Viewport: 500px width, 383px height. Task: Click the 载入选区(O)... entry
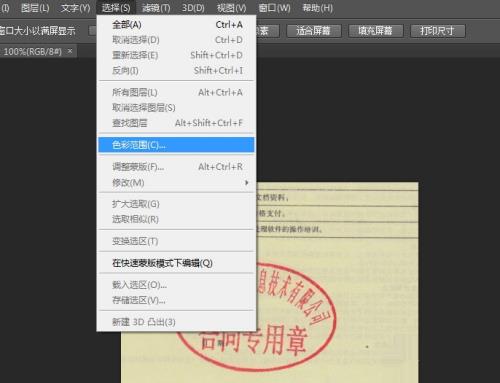point(176,285)
